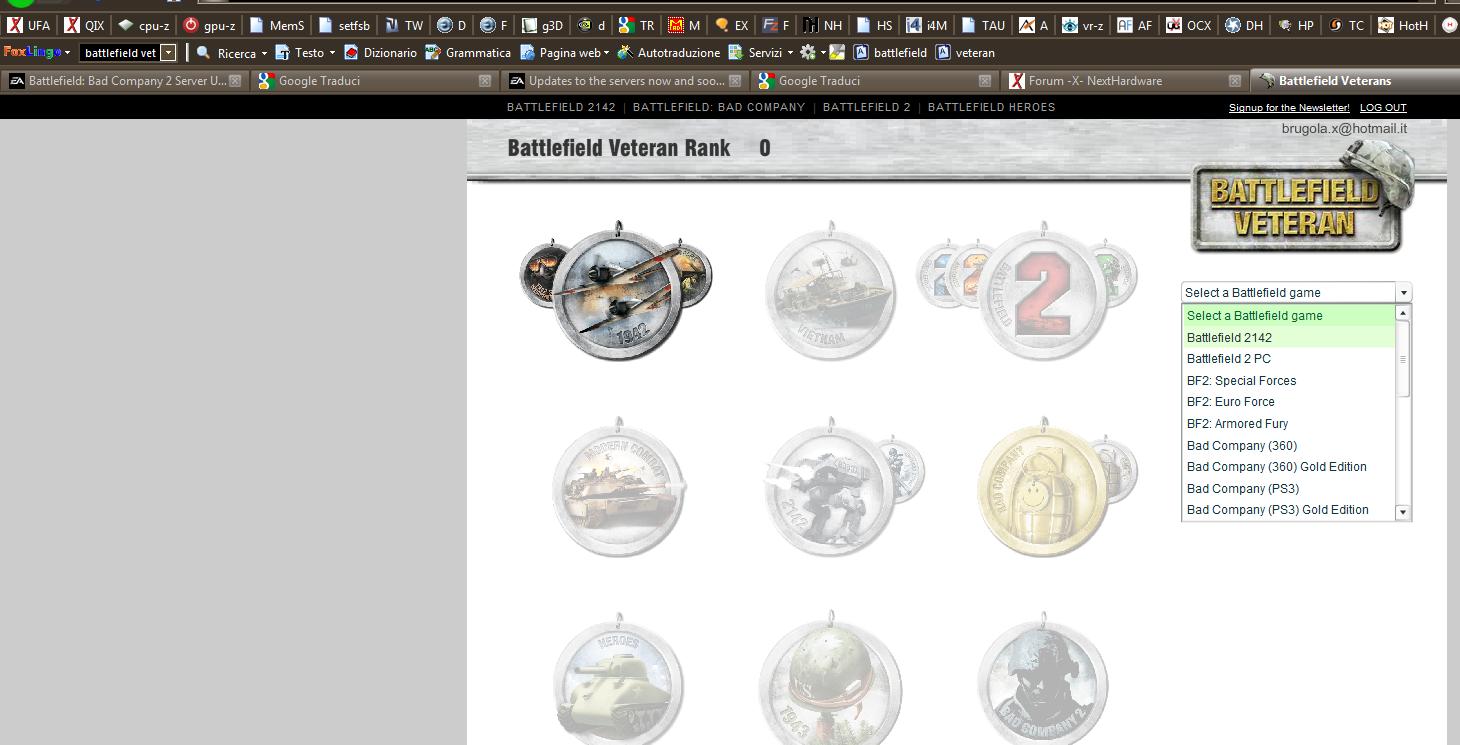
Task: Open the vr-z eye bookmark
Action: (x=1083, y=25)
